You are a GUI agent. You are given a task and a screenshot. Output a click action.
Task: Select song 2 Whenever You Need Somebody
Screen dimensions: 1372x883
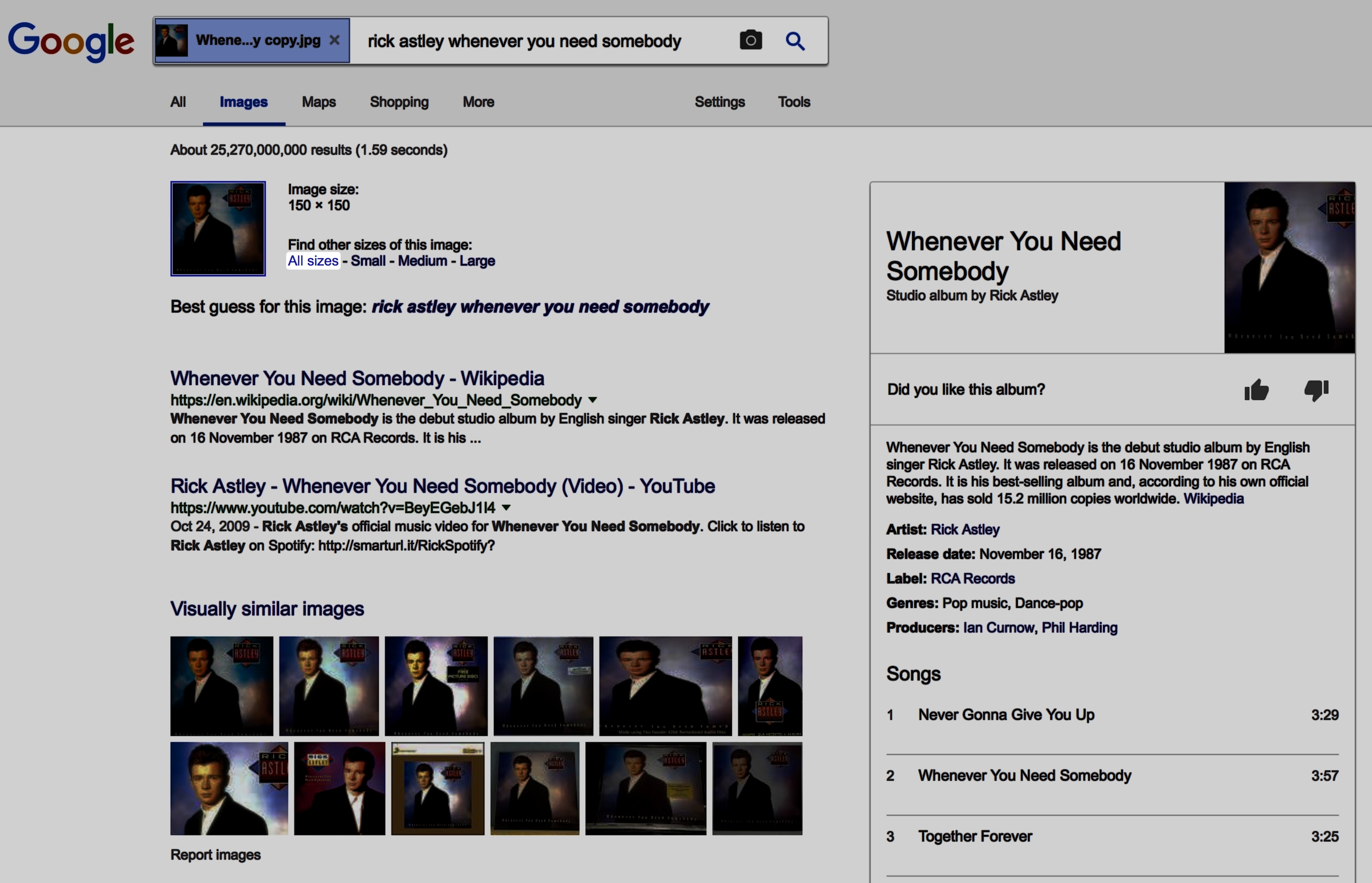[x=1112, y=776]
